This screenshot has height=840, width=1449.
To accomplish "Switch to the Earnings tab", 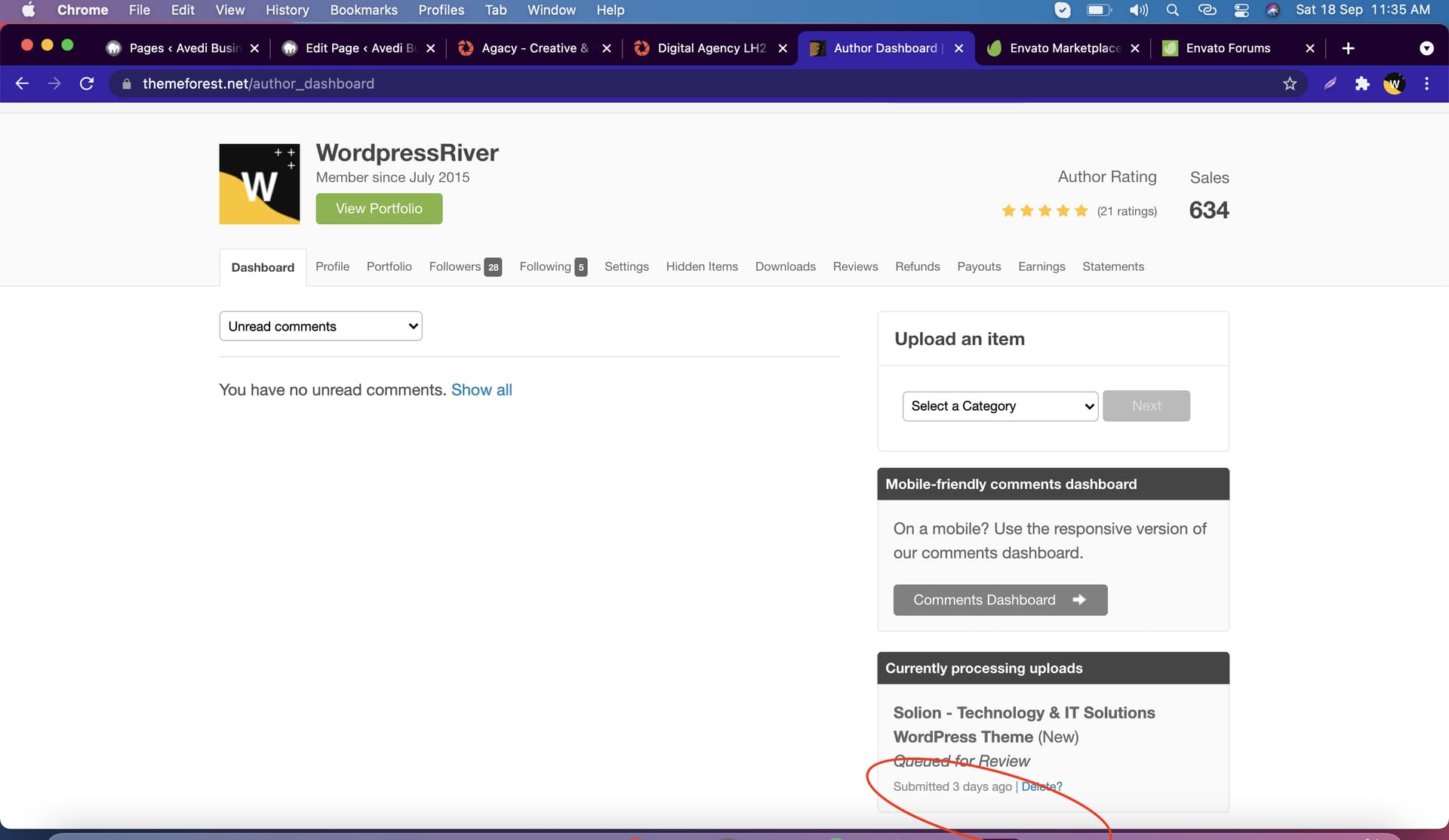I will click(x=1041, y=266).
